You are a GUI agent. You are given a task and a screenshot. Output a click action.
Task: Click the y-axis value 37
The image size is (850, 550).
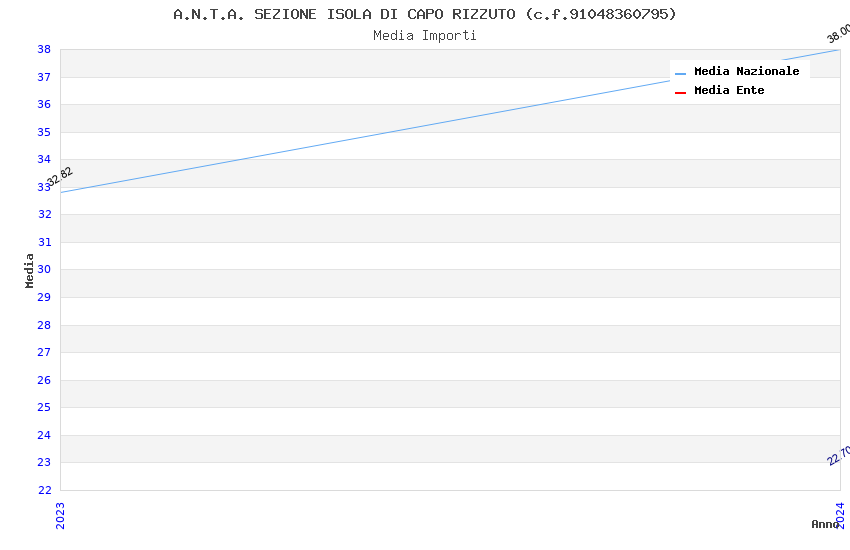(x=44, y=77)
